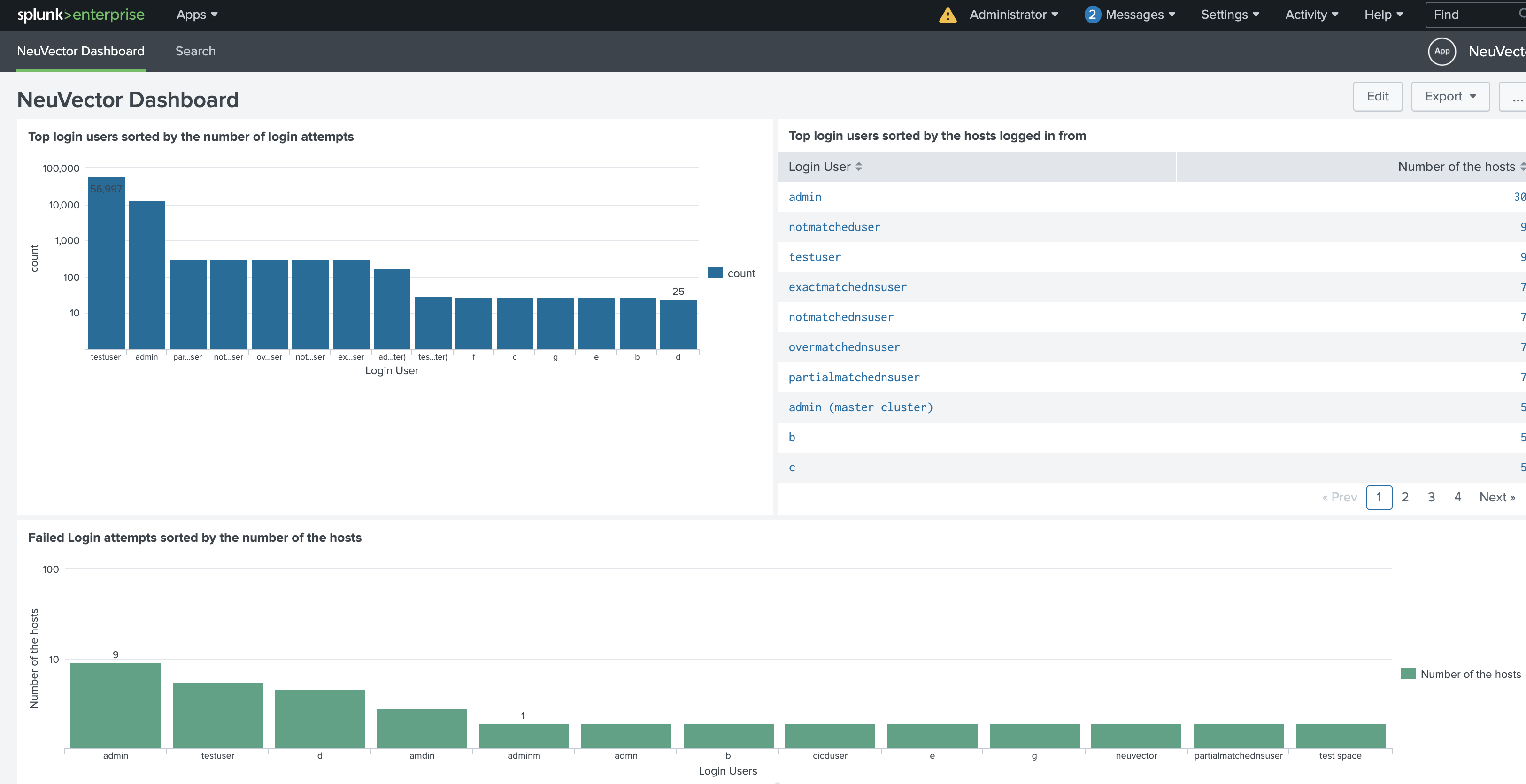Click the Edit button
This screenshot has height=784, width=1526.
tap(1377, 97)
